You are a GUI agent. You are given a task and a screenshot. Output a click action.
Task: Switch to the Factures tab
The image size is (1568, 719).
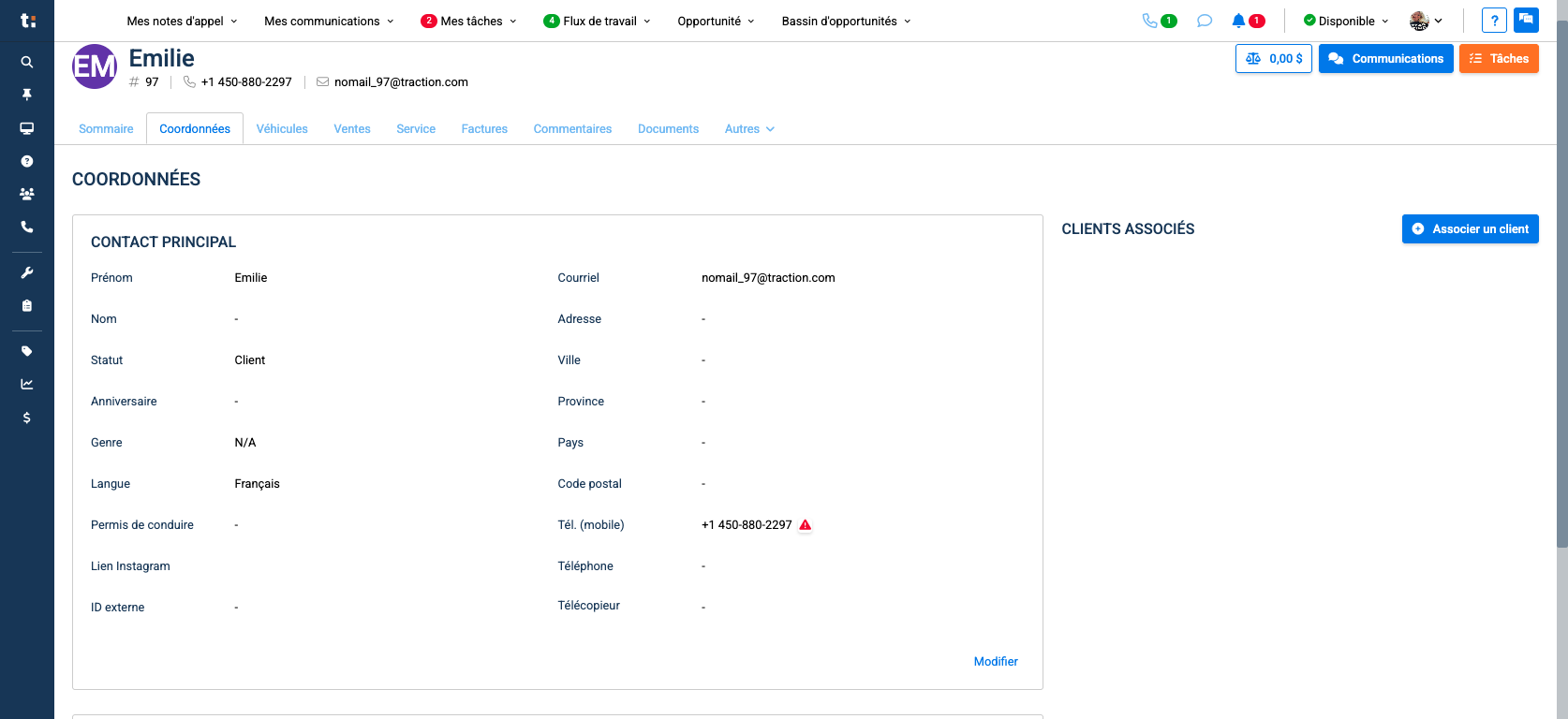pyautogui.click(x=484, y=129)
